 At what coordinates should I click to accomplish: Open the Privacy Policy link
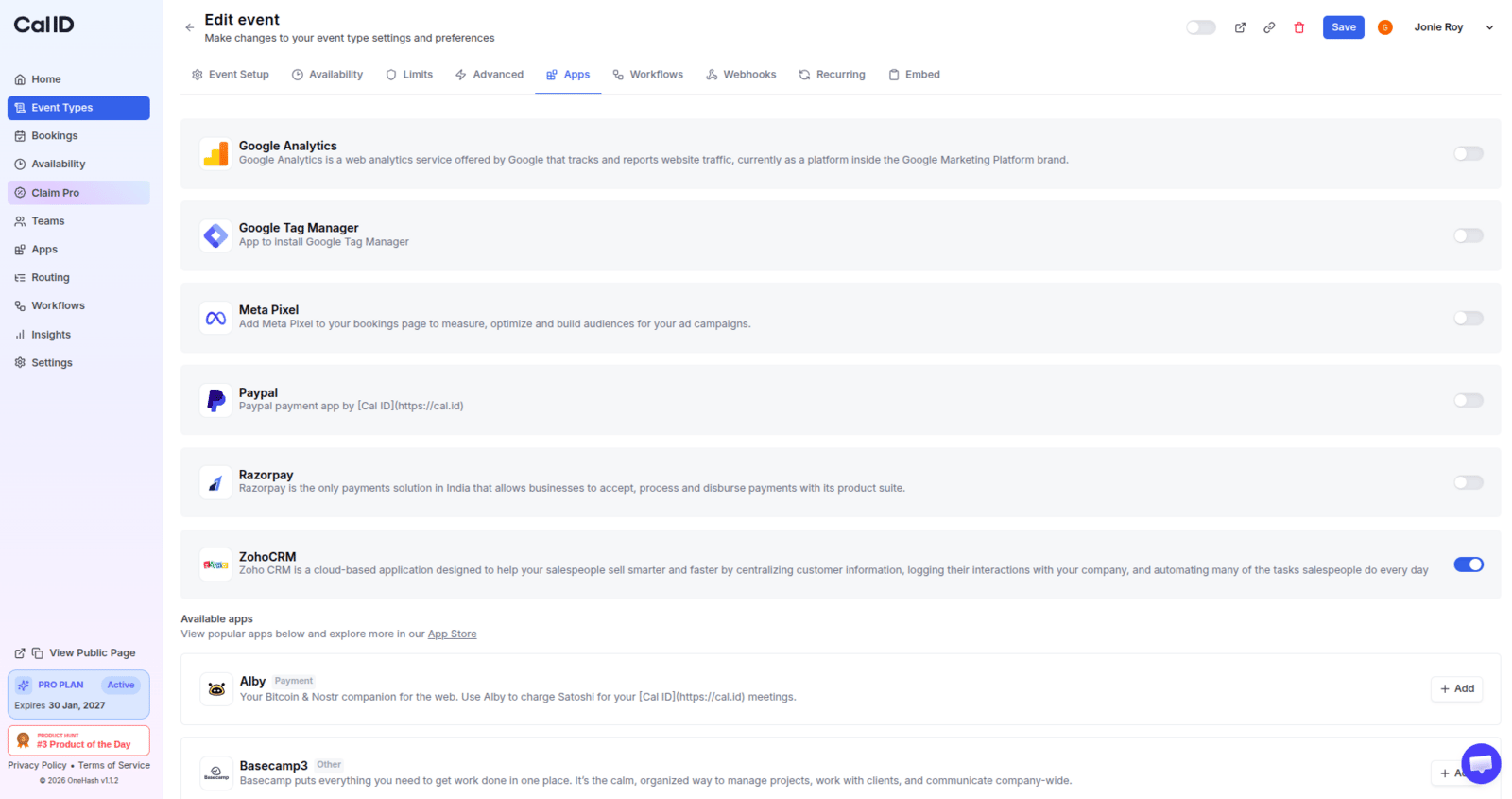(x=37, y=766)
